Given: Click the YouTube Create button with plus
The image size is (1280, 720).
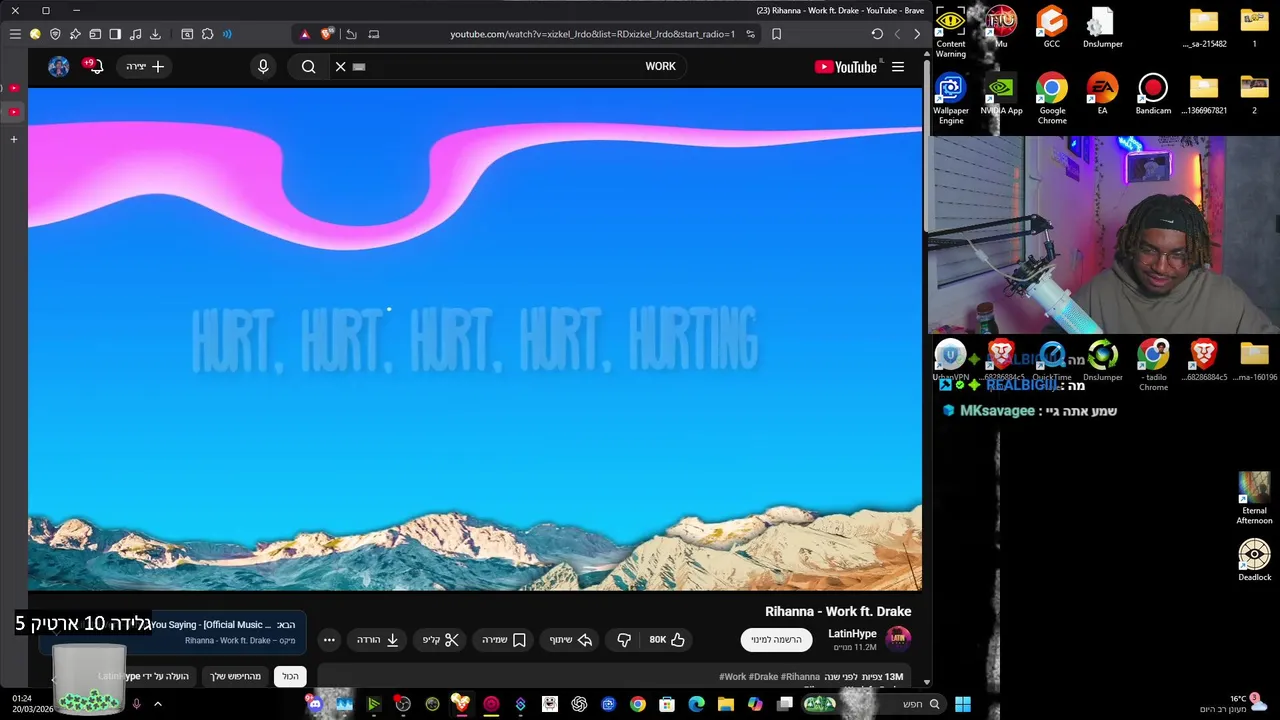Looking at the screenshot, I should 145,67.
